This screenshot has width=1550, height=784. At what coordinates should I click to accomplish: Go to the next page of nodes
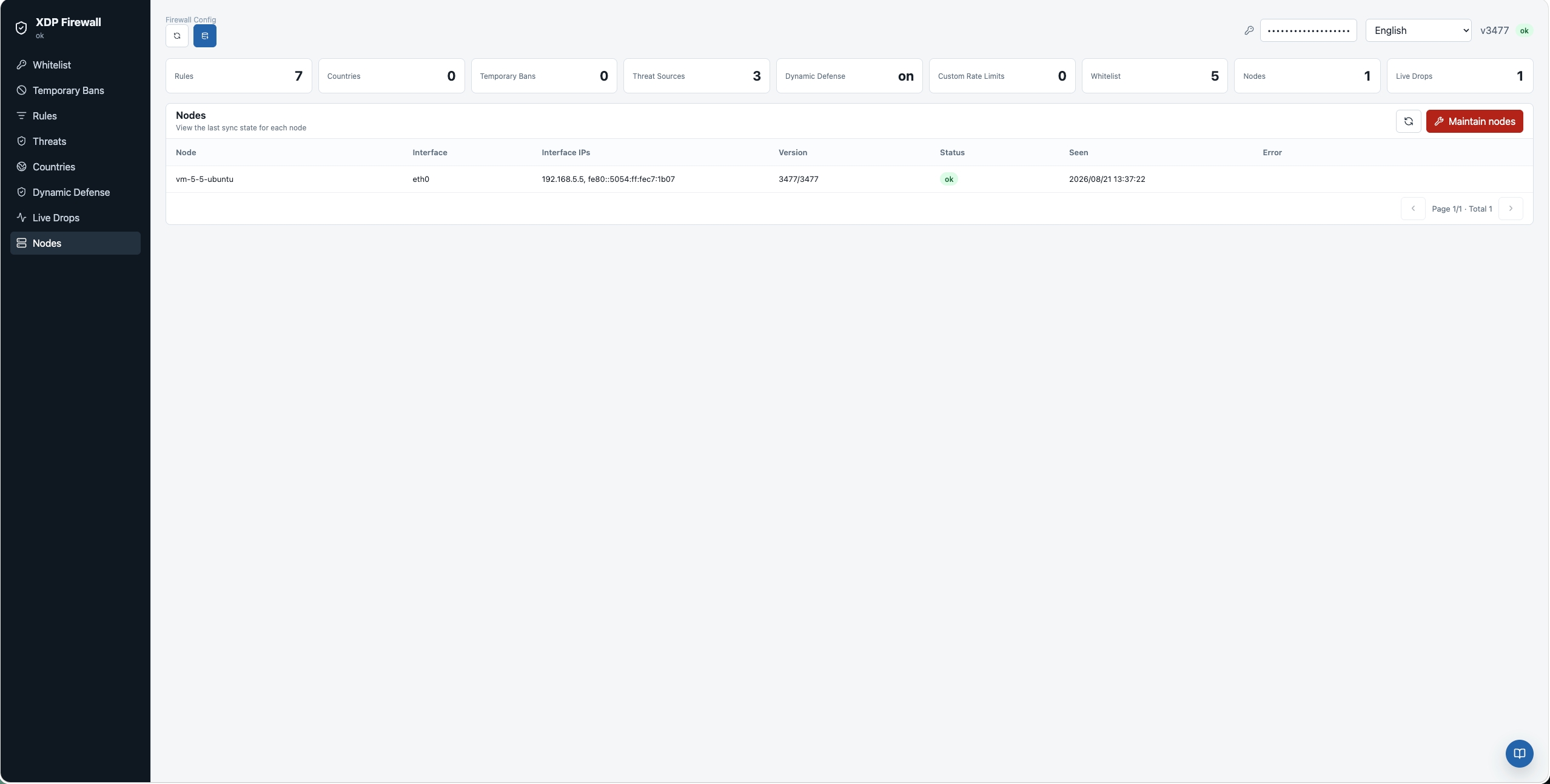[x=1511, y=209]
